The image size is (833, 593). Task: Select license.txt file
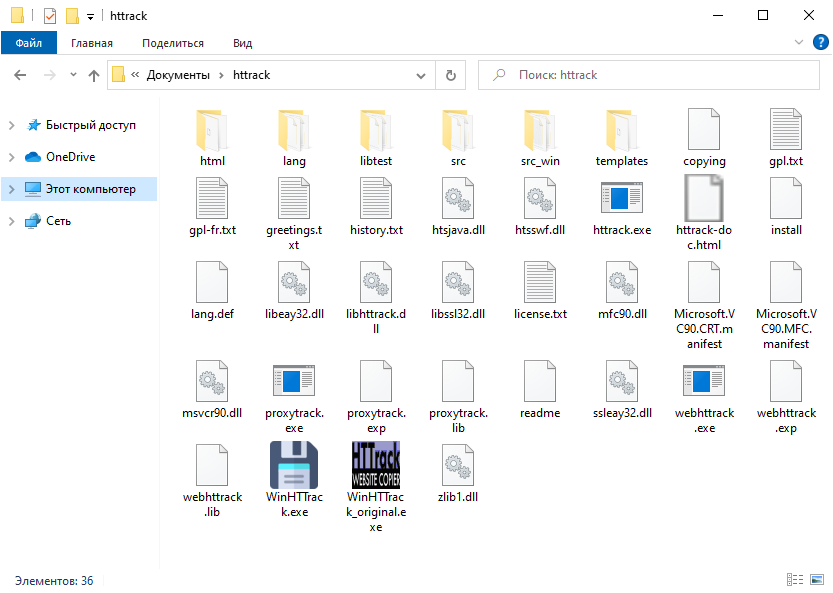540,291
